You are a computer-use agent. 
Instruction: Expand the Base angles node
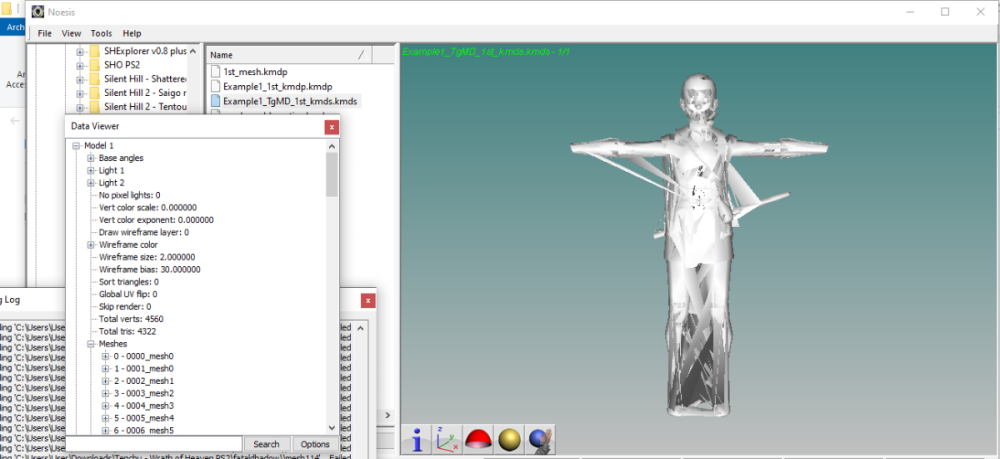[x=91, y=158]
